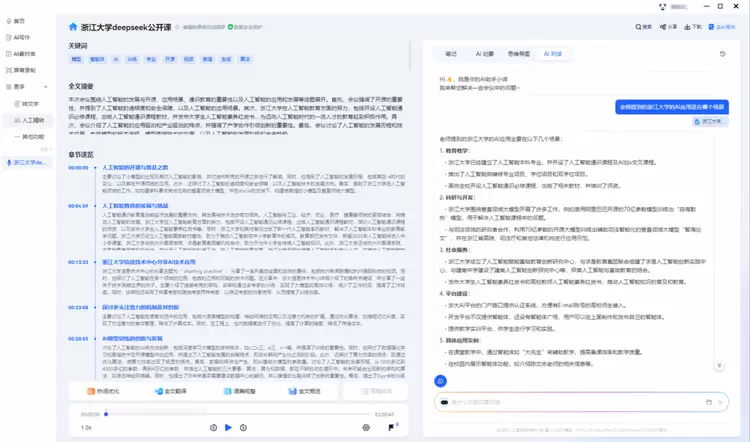Click the home icon beside the title
Screen dimensions: 750x442
click(73, 27)
